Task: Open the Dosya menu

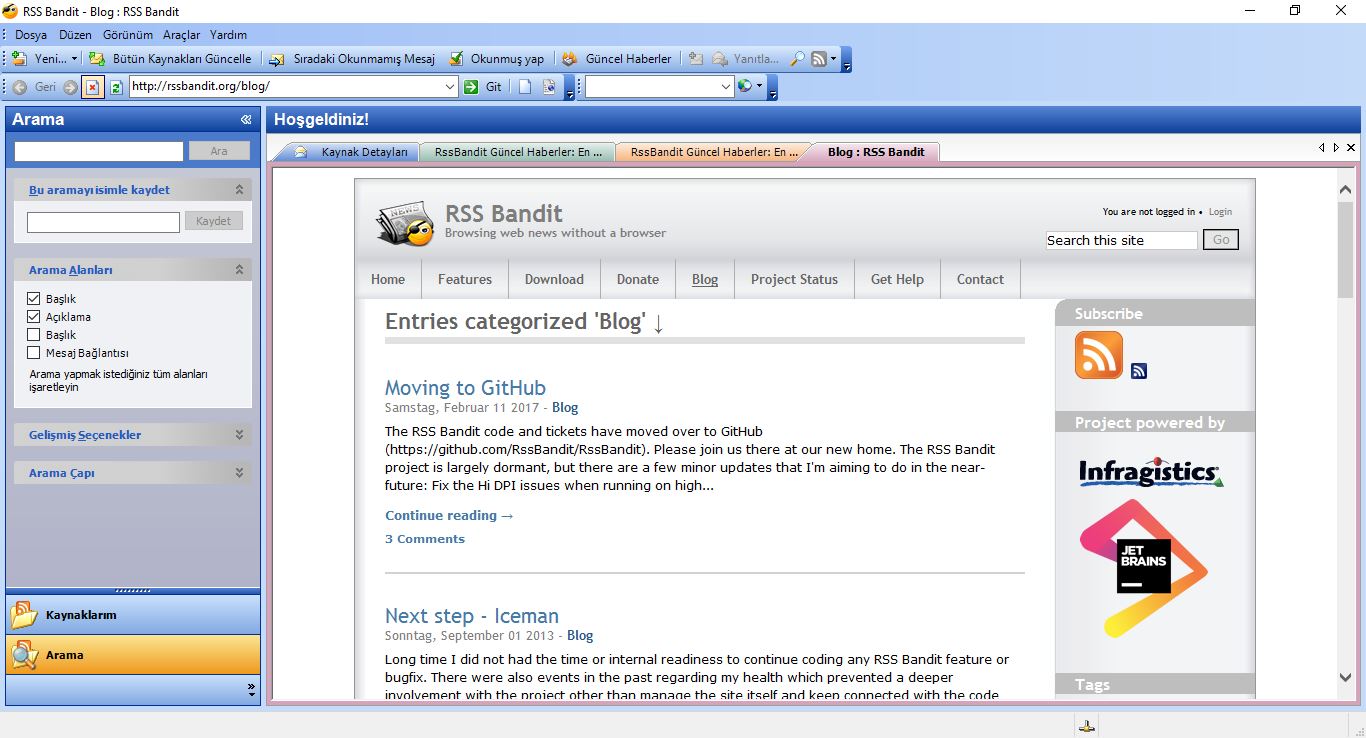Action: 31,34
